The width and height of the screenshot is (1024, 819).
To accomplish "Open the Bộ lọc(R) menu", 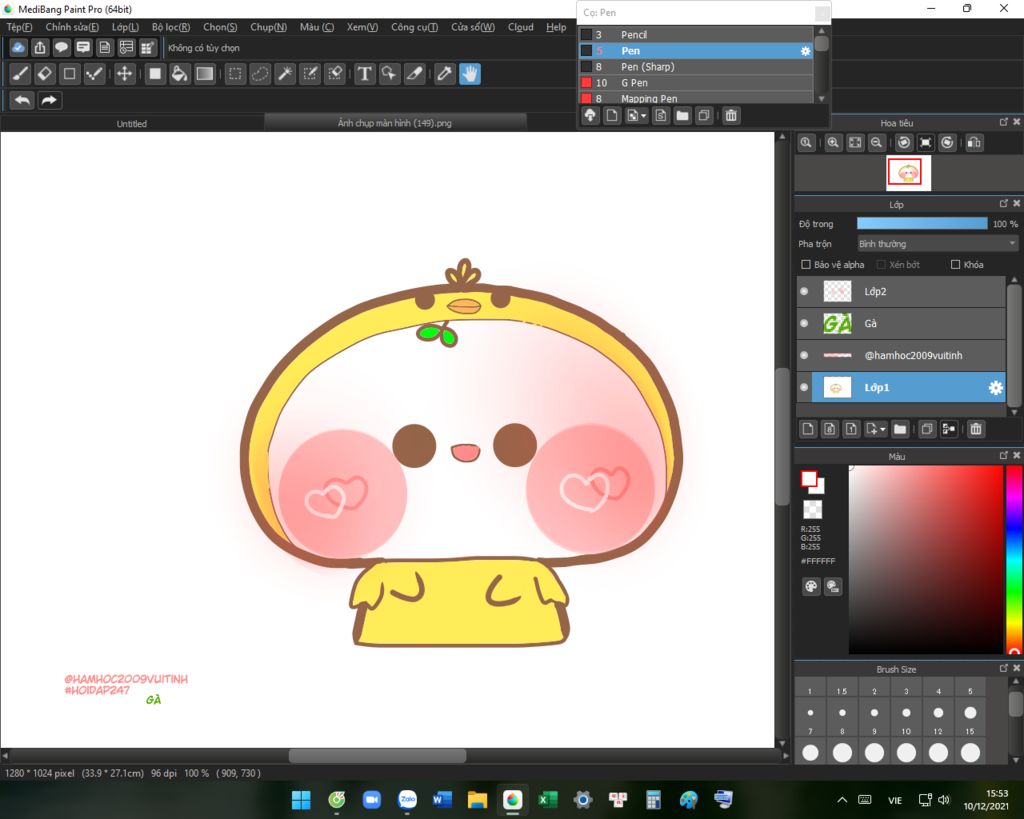I will coord(170,27).
